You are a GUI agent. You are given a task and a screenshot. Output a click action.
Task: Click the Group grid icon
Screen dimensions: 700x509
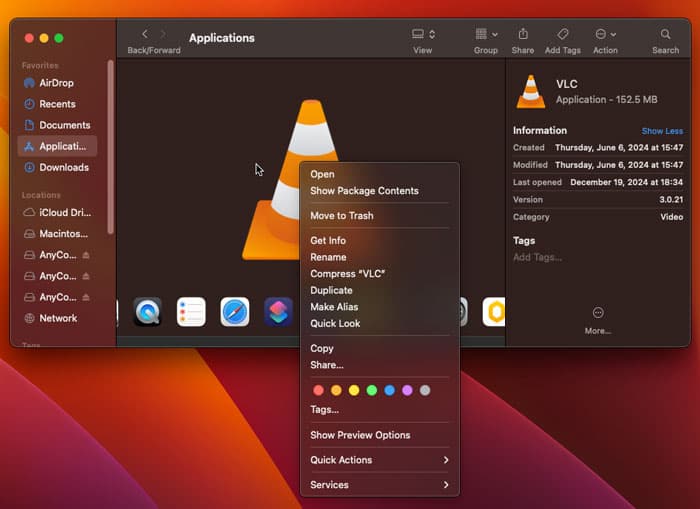click(x=481, y=34)
